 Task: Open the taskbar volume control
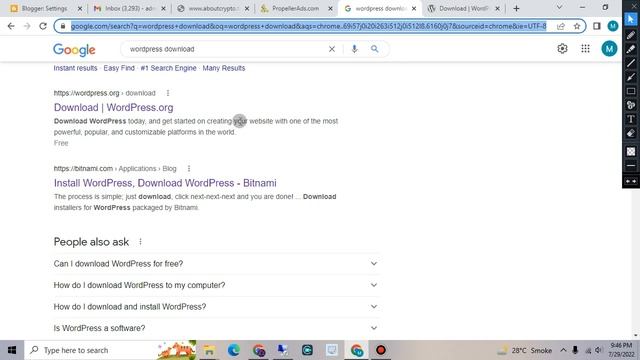click(x=599, y=350)
